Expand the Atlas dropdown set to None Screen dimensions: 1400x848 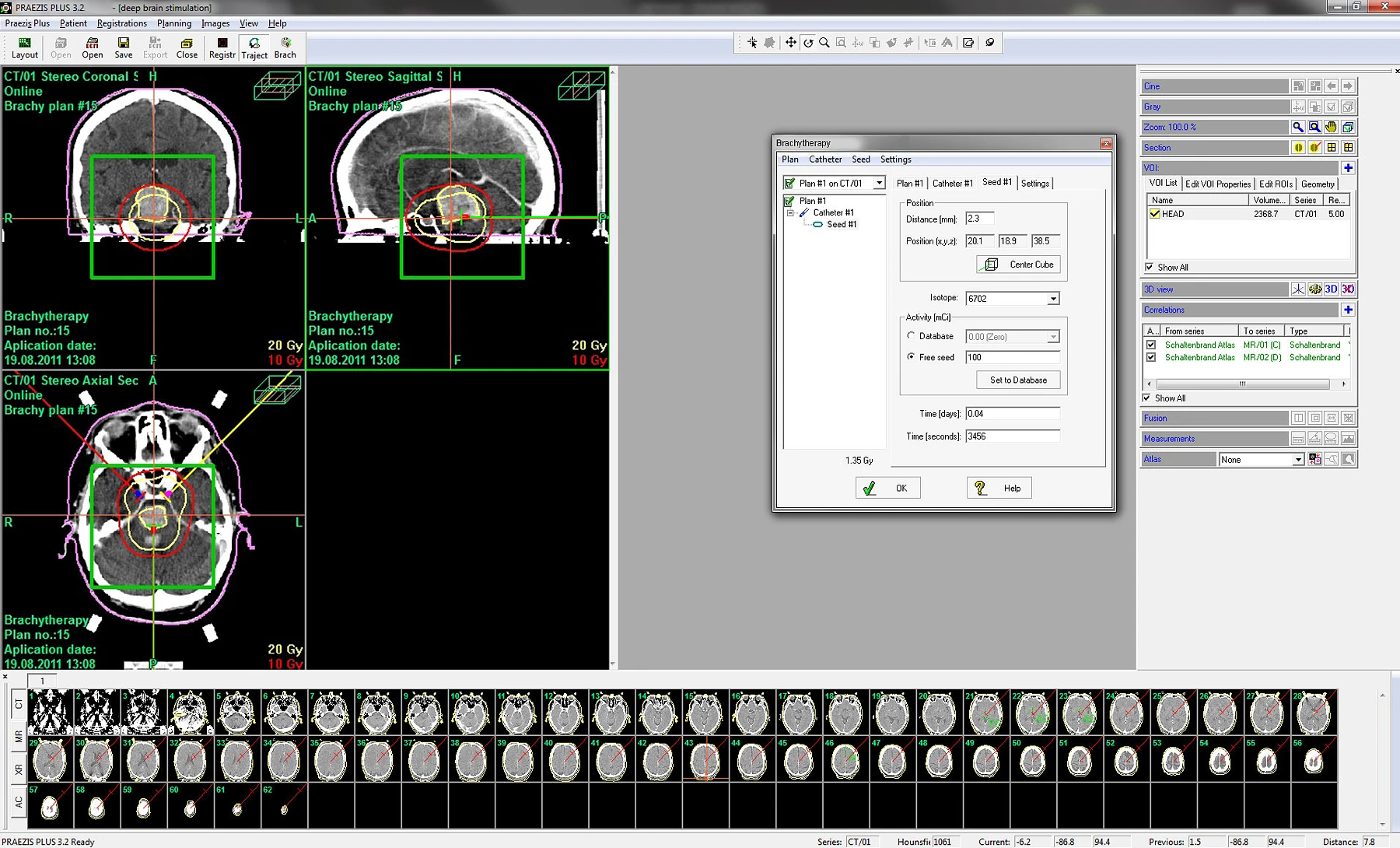point(1297,460)
